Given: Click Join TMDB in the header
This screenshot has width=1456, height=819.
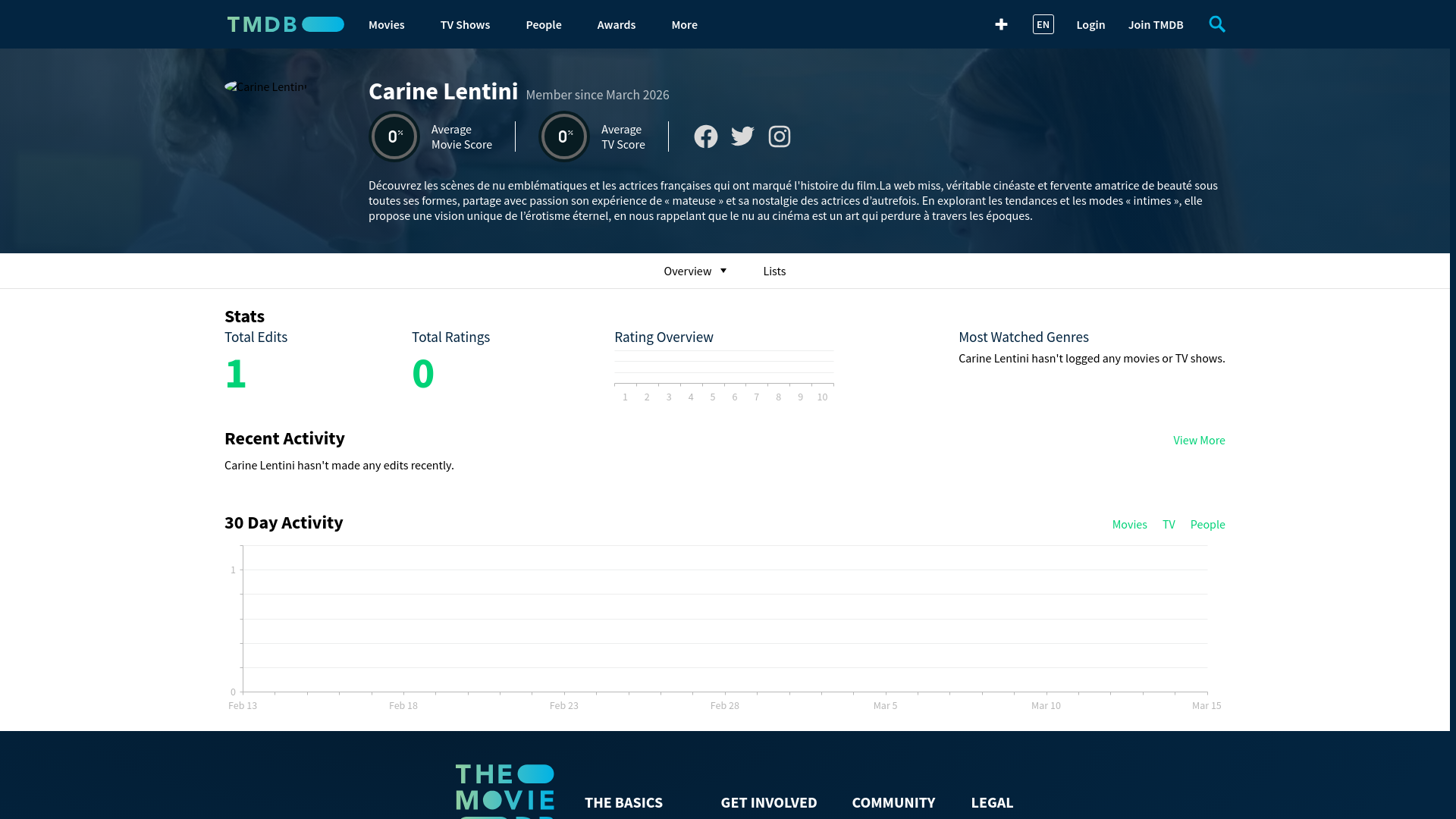Looking at the screenshot, I should [1156, 24].
